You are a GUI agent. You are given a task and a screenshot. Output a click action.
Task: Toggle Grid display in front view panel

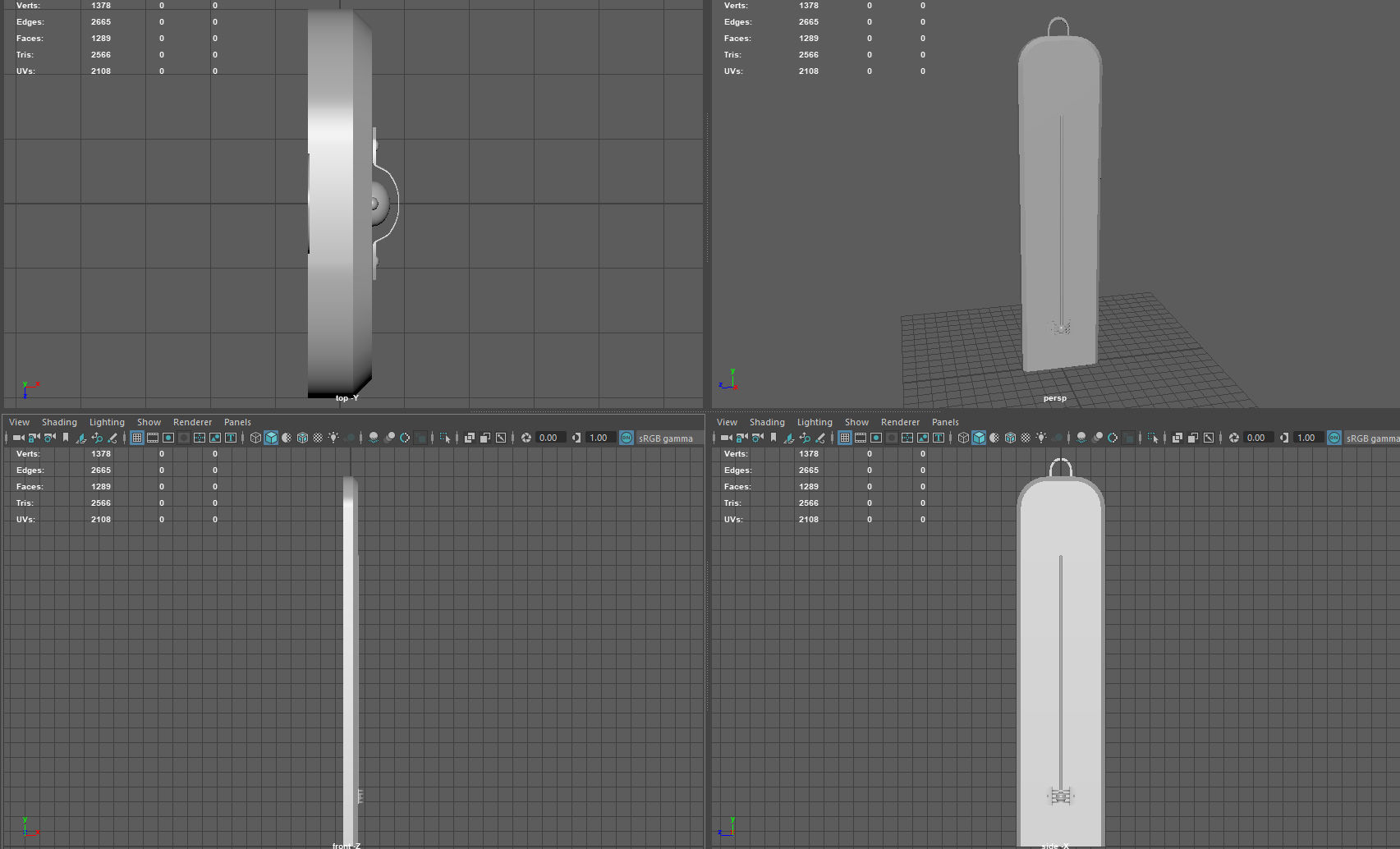click(137, 438)
